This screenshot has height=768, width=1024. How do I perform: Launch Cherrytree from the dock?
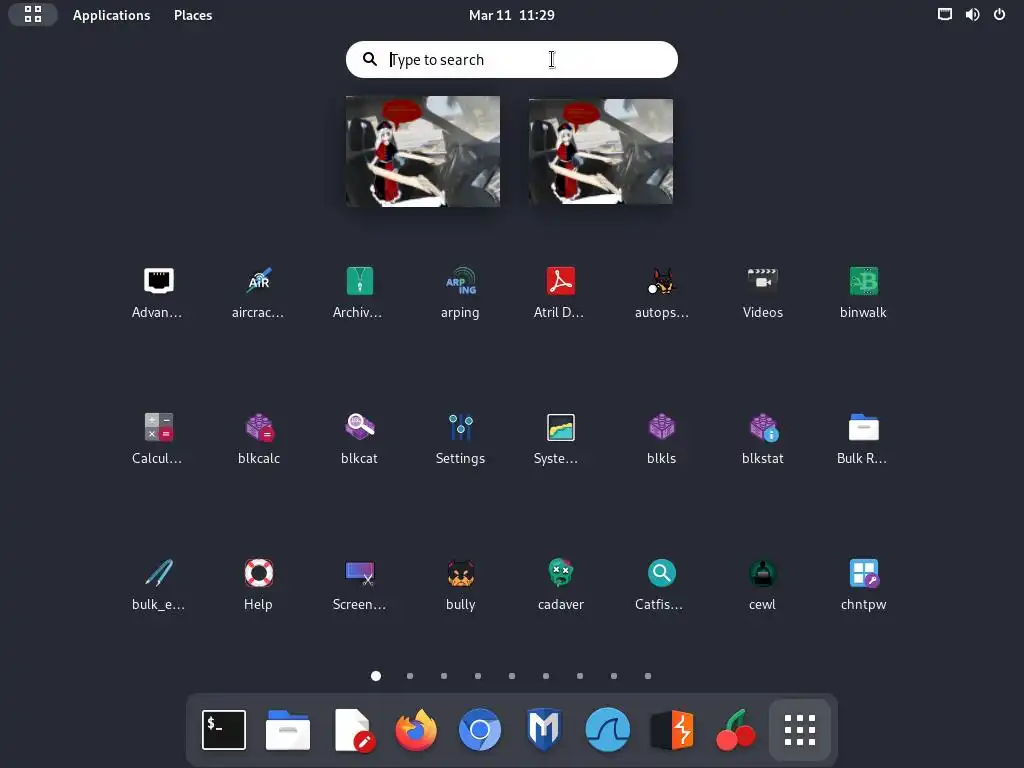[736, 729]
